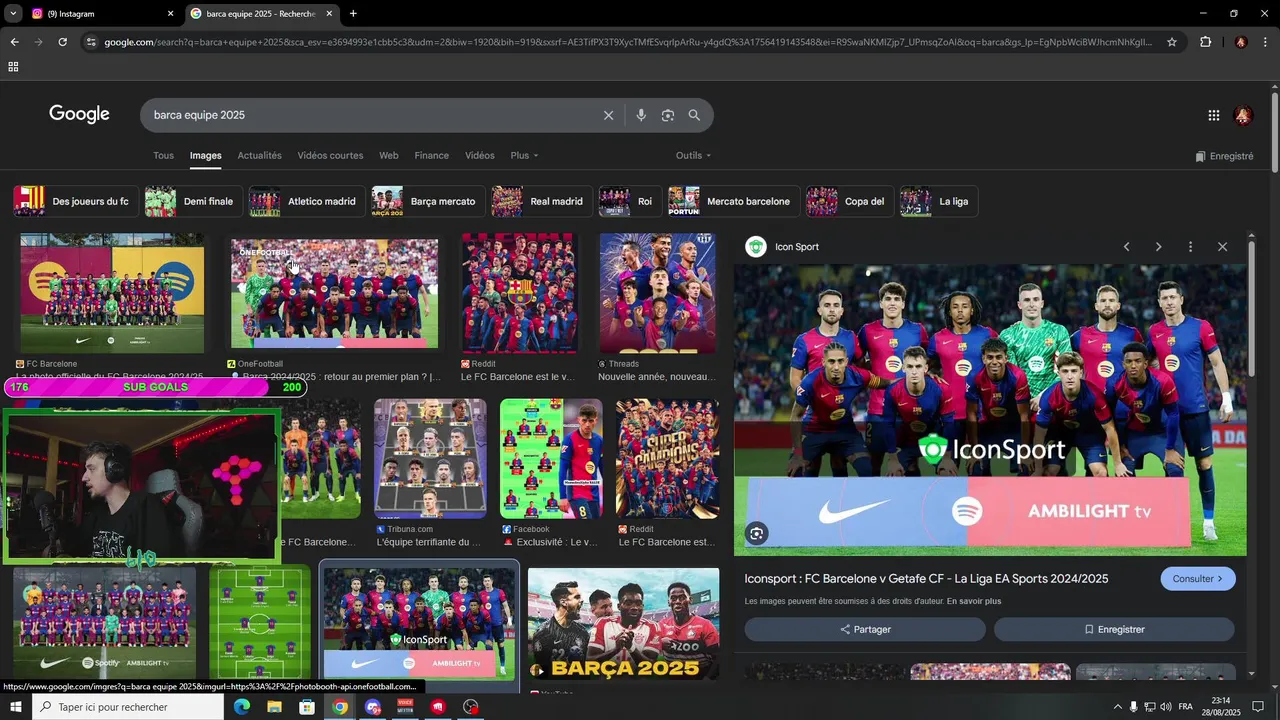Select the 'Atletico madrid' chip
This screenshot has width=1280, height=720.
point(306,201)
